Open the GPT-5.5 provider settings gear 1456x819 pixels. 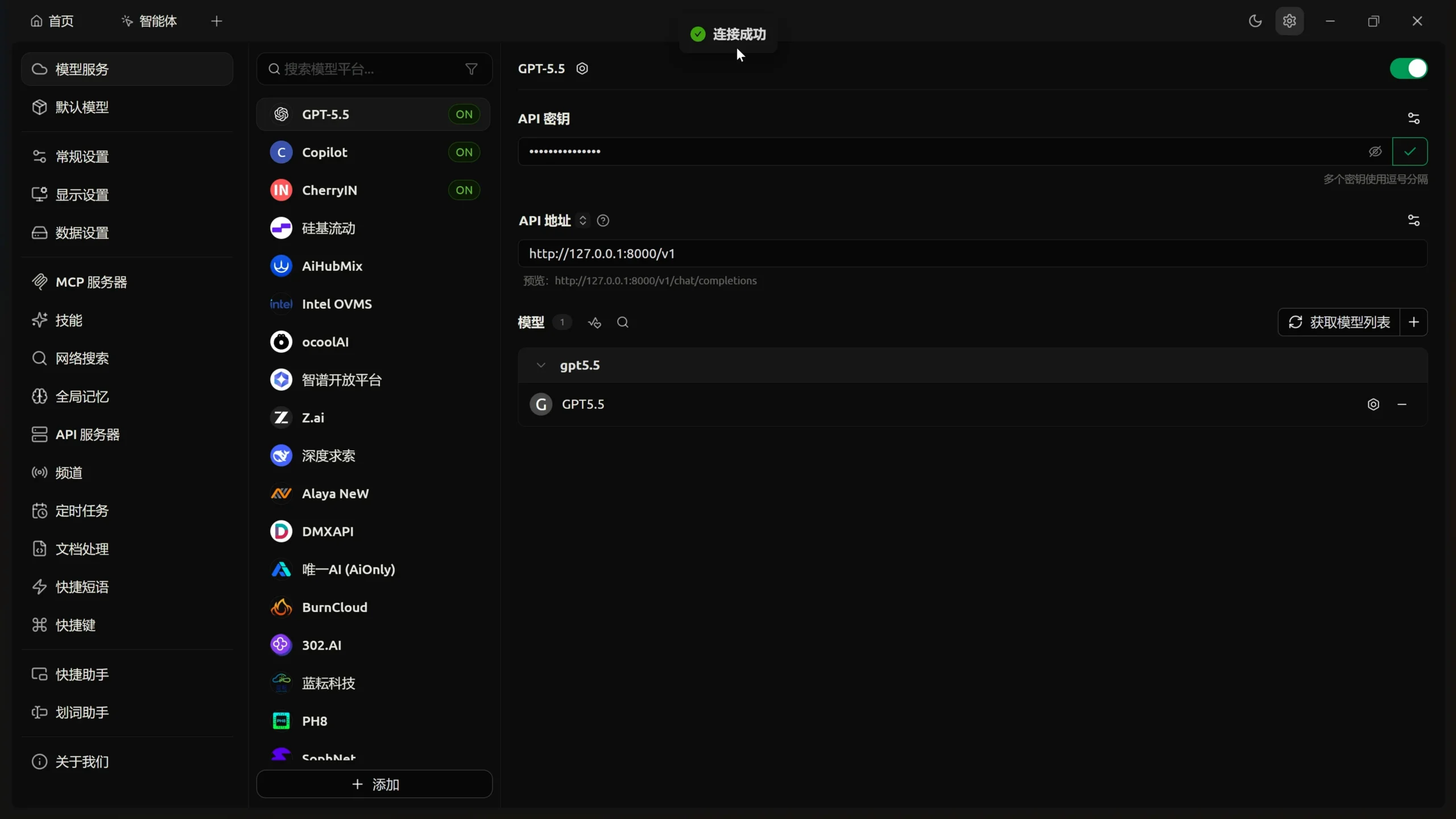[582, 68]
